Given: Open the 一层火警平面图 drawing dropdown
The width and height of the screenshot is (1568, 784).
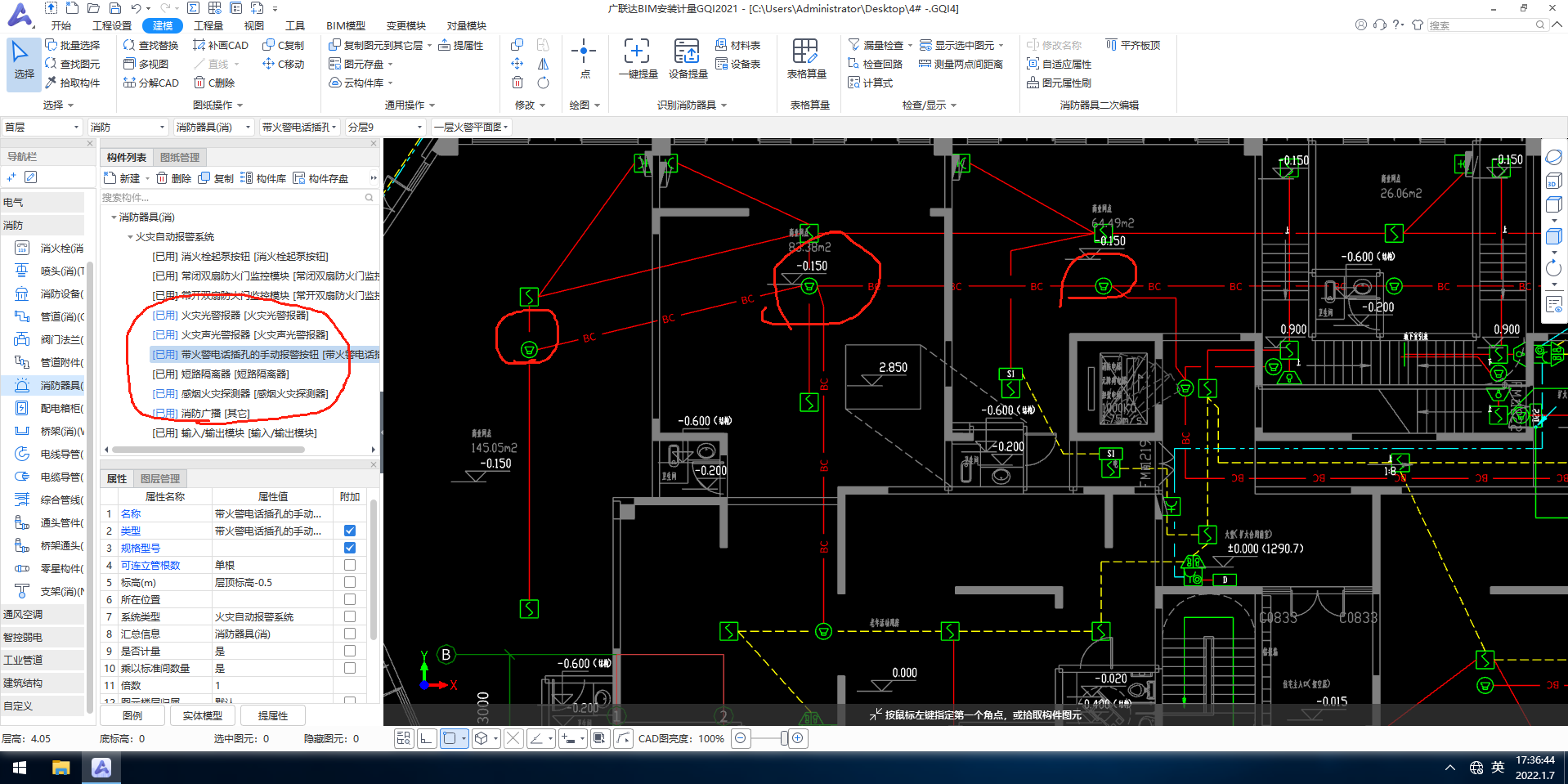Looking at the screenshot, I should [471, 127].
